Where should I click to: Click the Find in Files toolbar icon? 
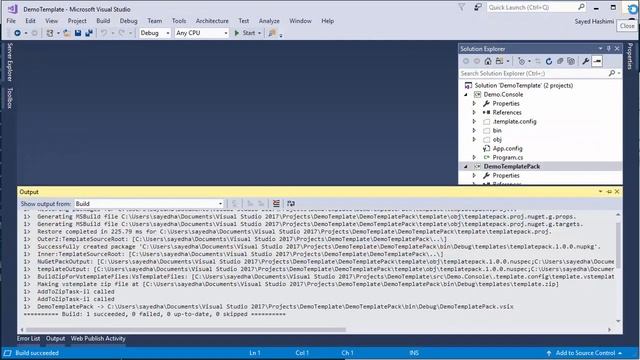click(272, 33)
